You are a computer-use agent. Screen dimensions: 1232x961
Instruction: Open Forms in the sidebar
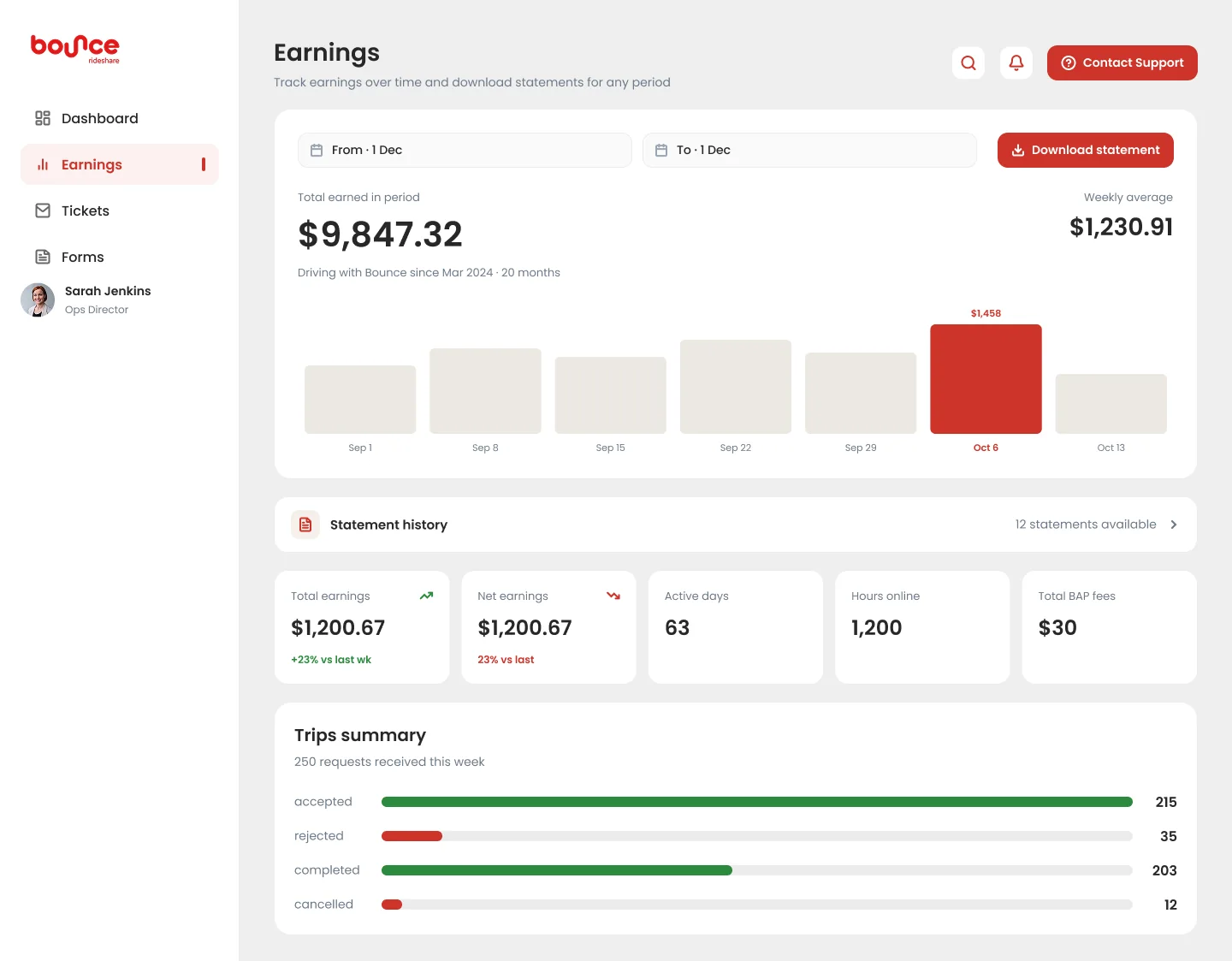[x=120, y=257]
